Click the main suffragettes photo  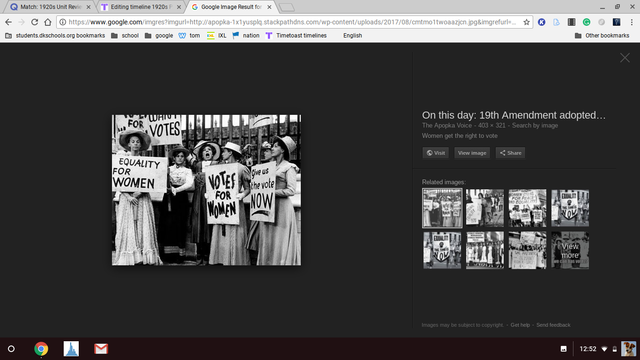(x=207, y=190)
